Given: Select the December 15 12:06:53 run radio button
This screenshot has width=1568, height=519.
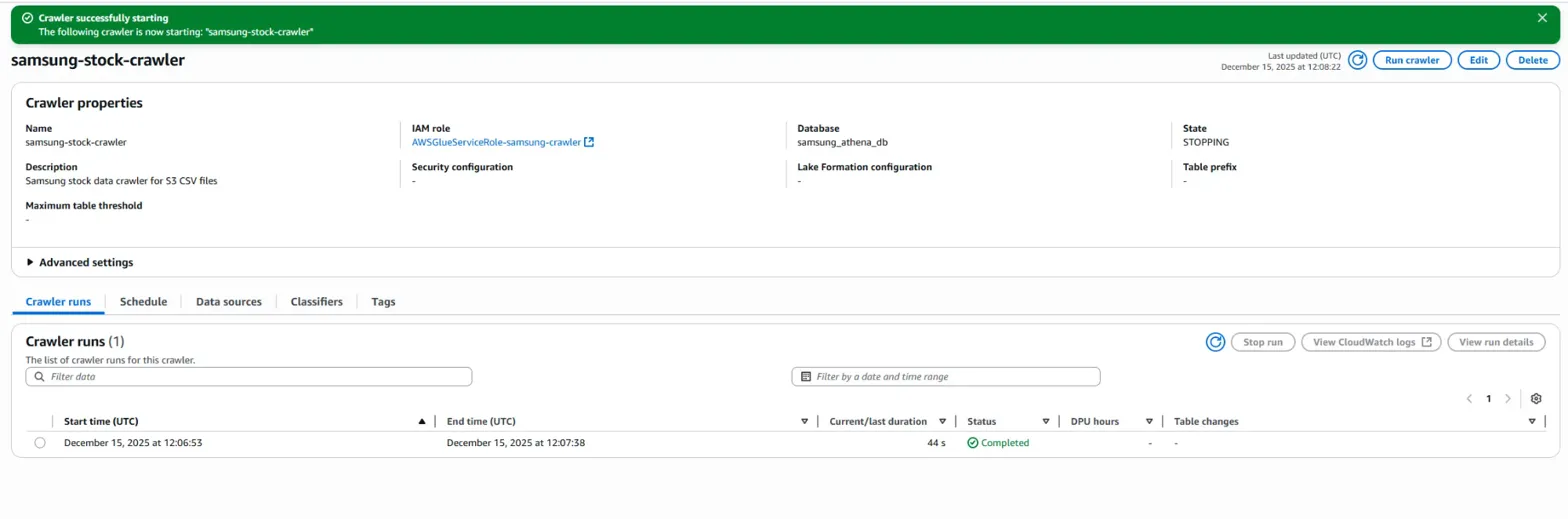Looking at the screenshot, I should (40, 443).
